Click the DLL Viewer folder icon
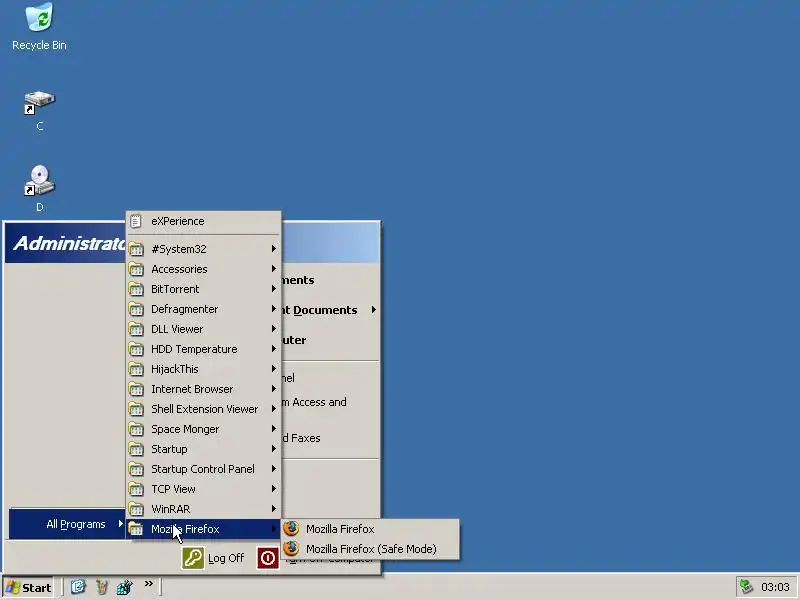Image resolution: width=800 pixels, height=600 pixels. [136, 329]
